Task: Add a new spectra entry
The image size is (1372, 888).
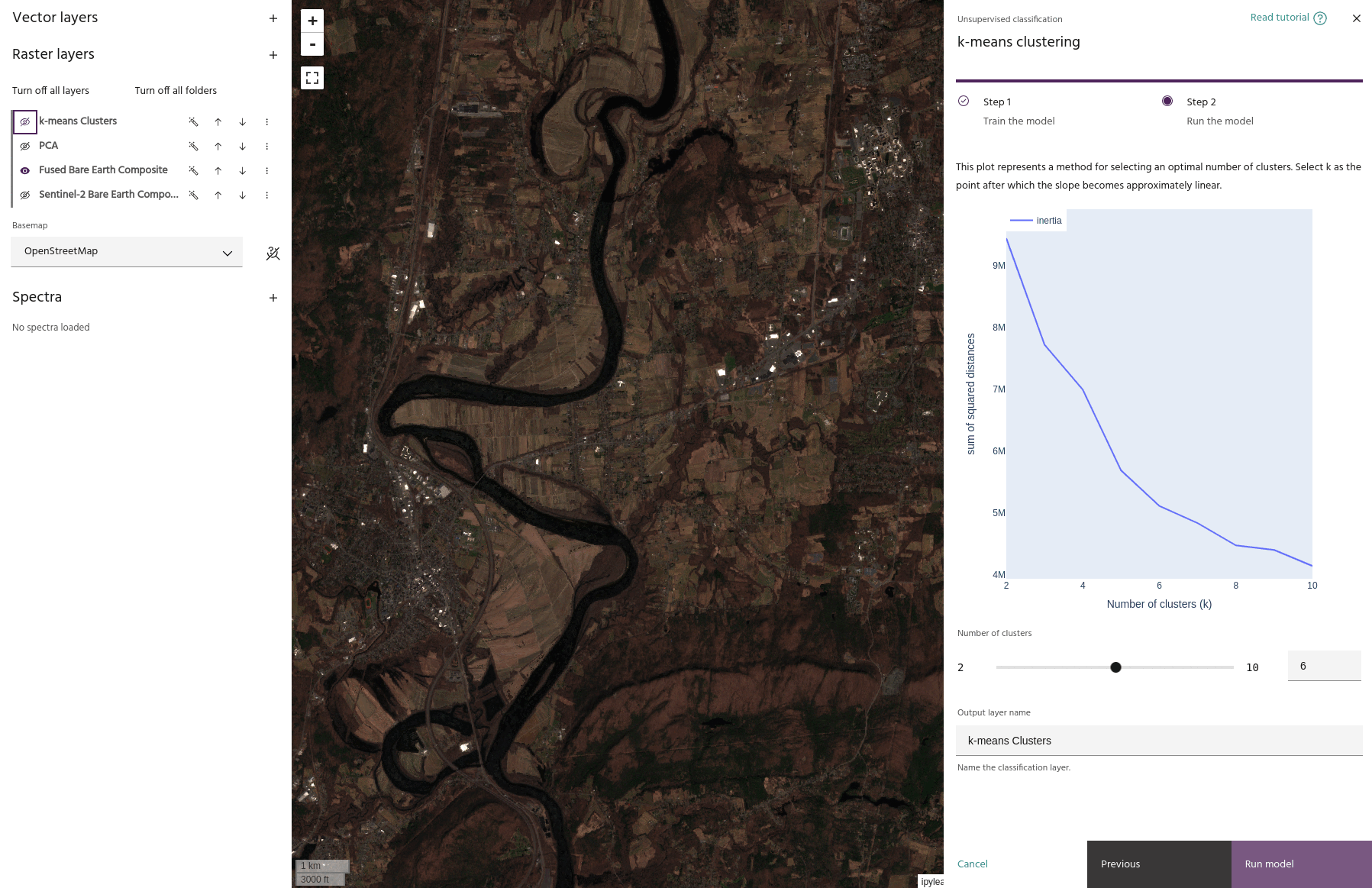Action: tap(273, 298)
